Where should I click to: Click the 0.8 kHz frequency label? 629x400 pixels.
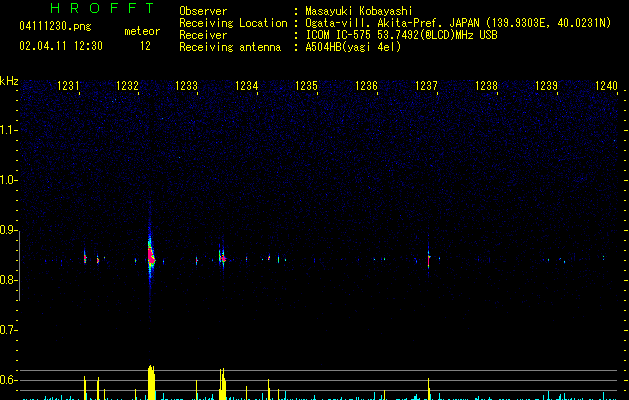pos(8,280)
